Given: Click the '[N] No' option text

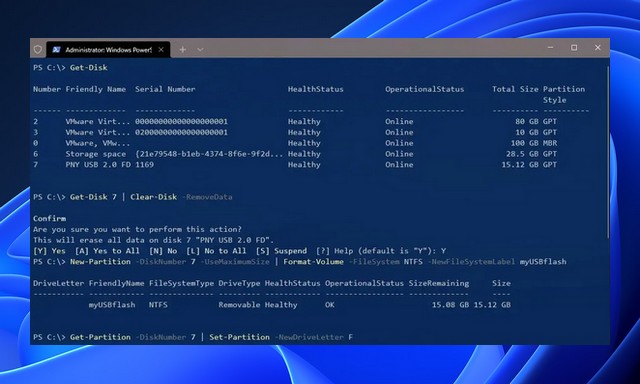Looking at the screenshot, I should pos(163,251).
